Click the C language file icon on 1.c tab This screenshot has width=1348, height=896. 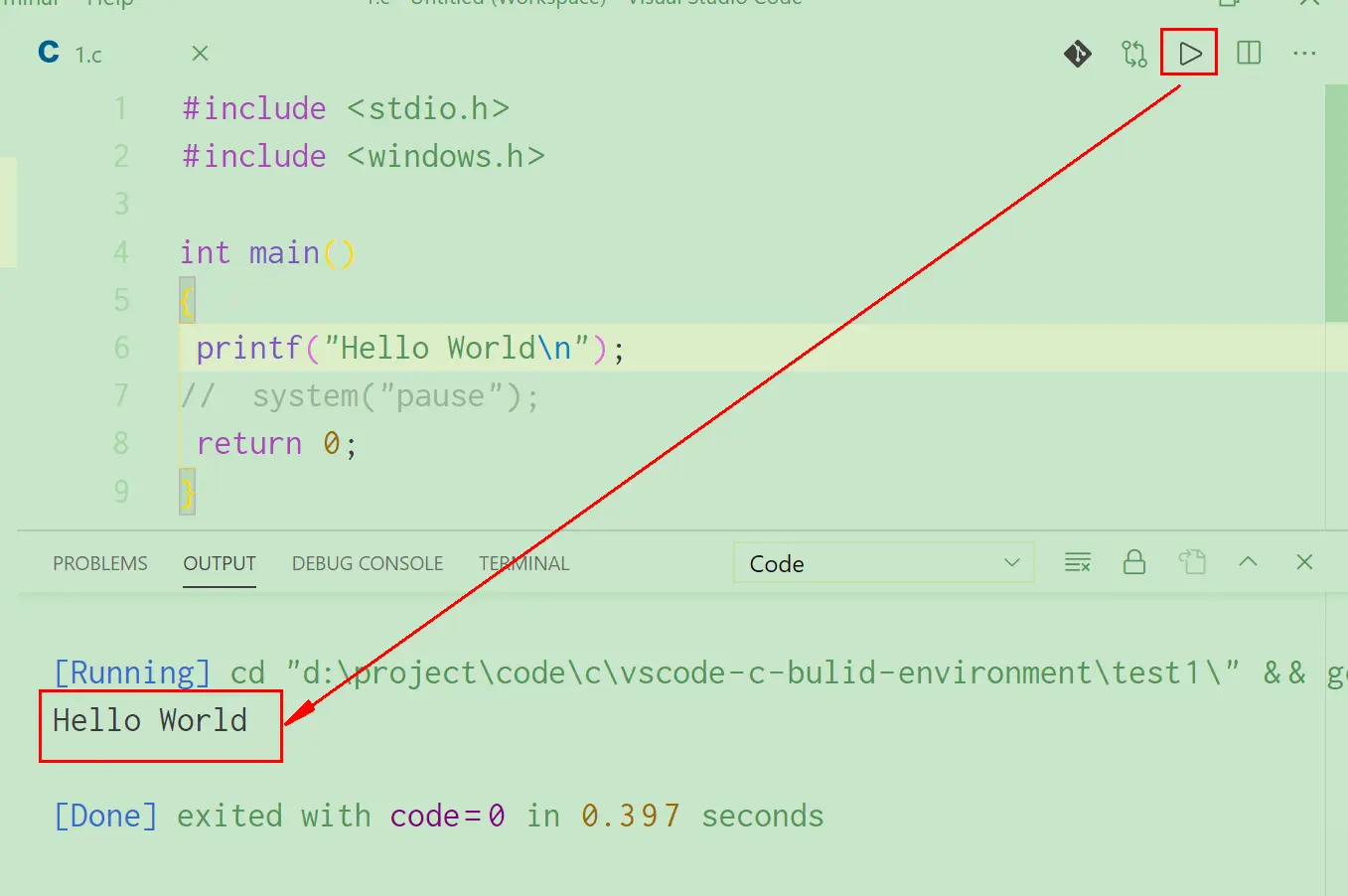tap(48, 54)
